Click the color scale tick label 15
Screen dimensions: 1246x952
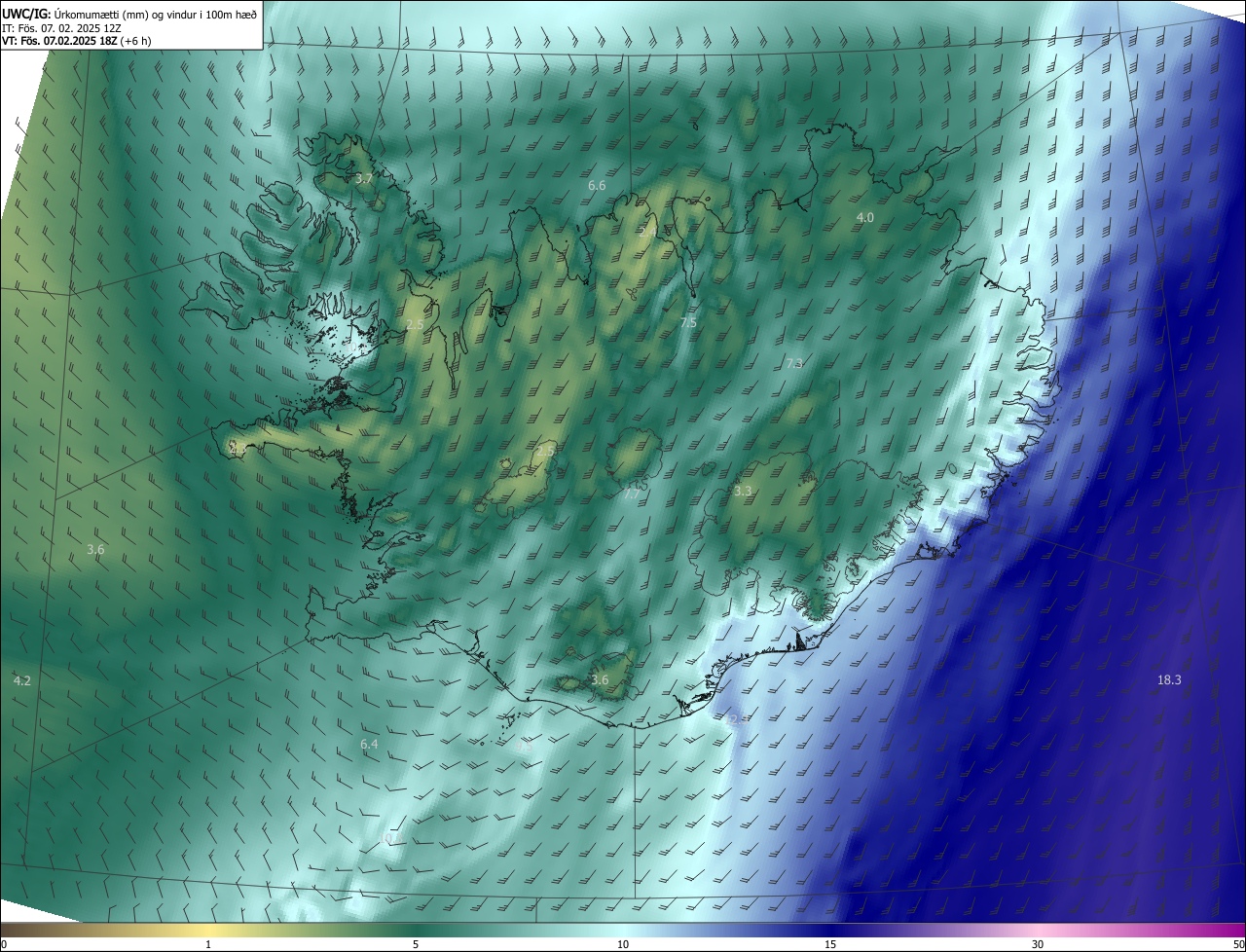(x=830, y=945)
